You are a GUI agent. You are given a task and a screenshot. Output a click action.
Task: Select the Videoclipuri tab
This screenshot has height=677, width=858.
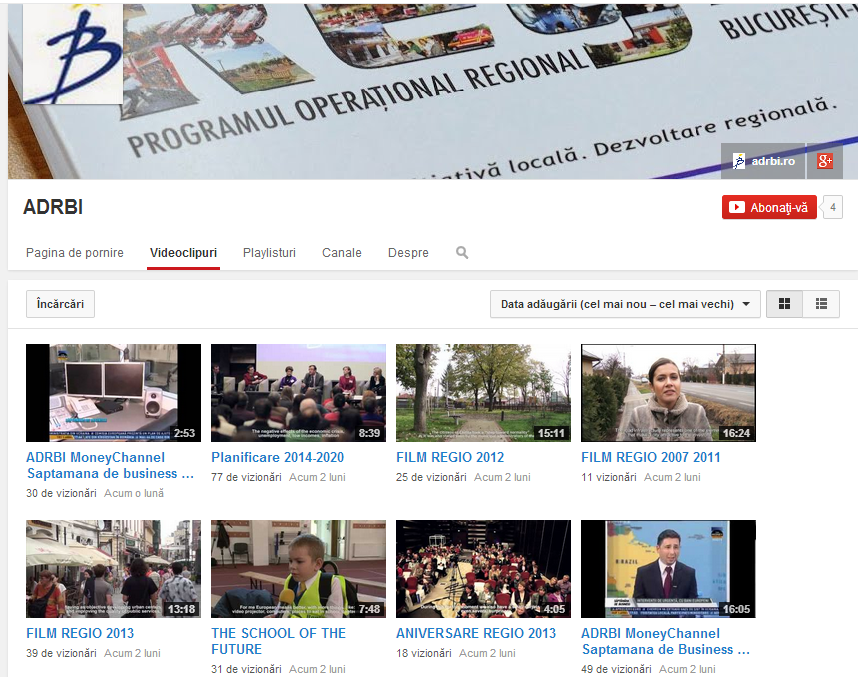click(x=183, y=253)
